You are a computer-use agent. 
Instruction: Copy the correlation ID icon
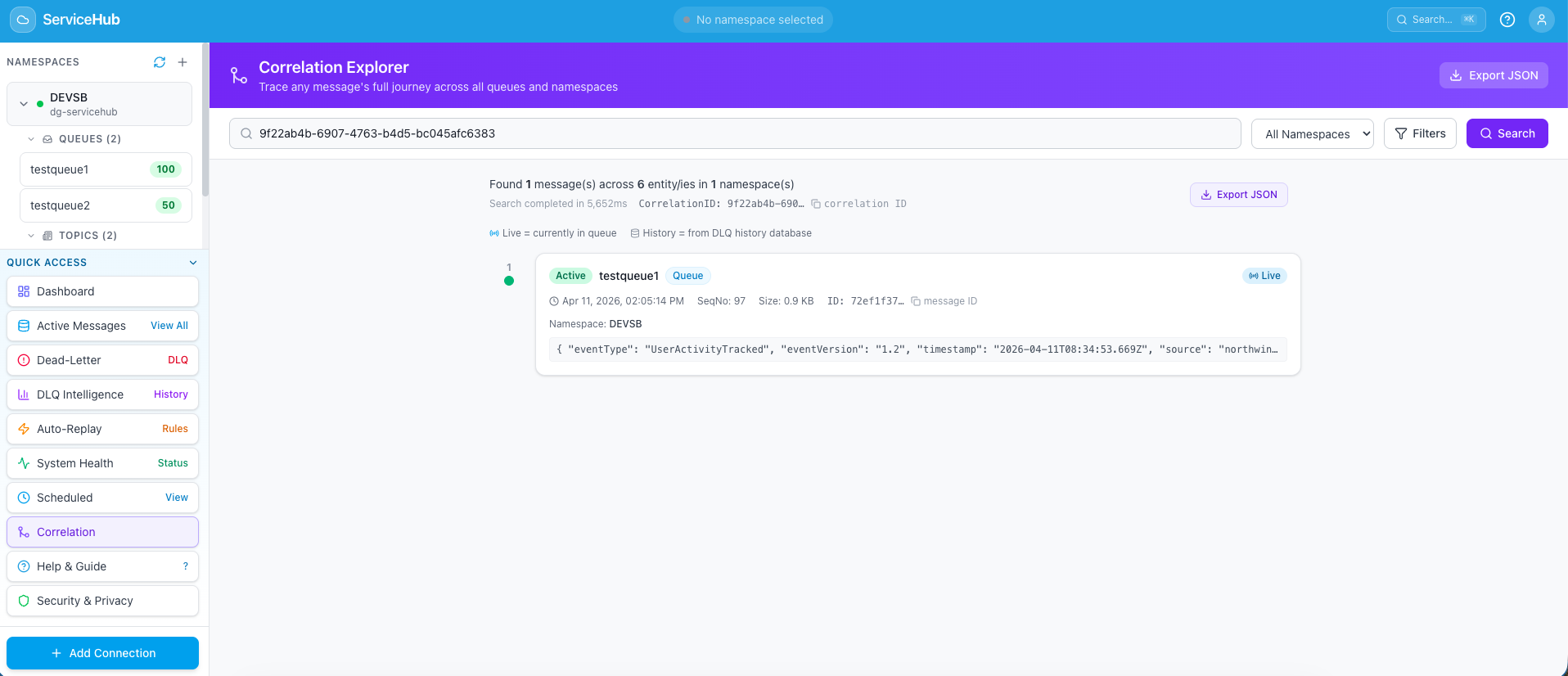tap(816, 204)
